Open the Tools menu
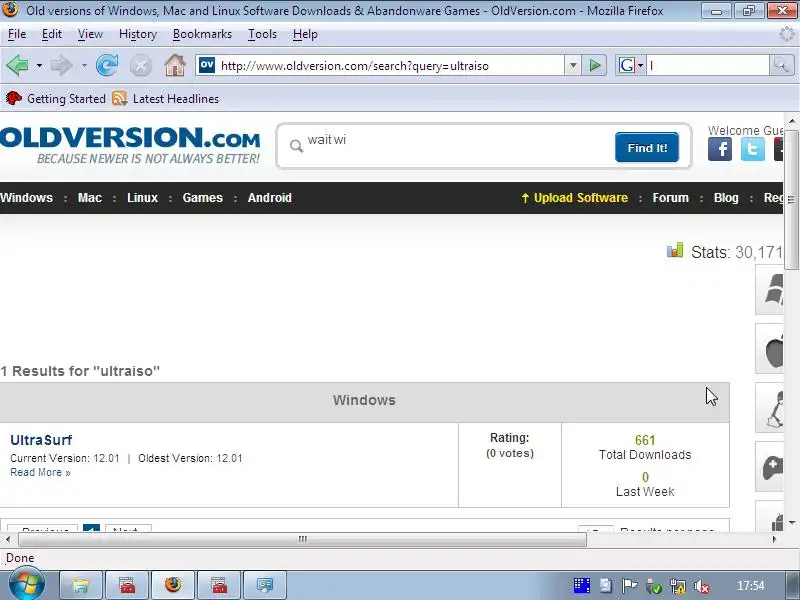This screenshot has width=800, height=600. tap(262, 34)
